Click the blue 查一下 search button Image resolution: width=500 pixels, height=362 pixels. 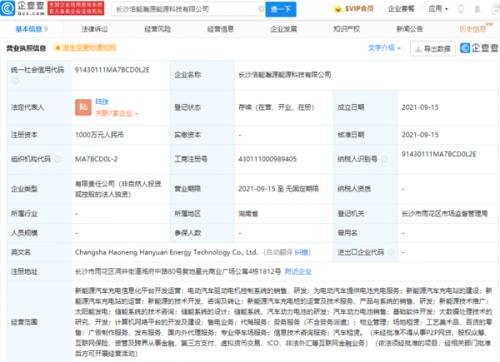click(x=281, y=9)
